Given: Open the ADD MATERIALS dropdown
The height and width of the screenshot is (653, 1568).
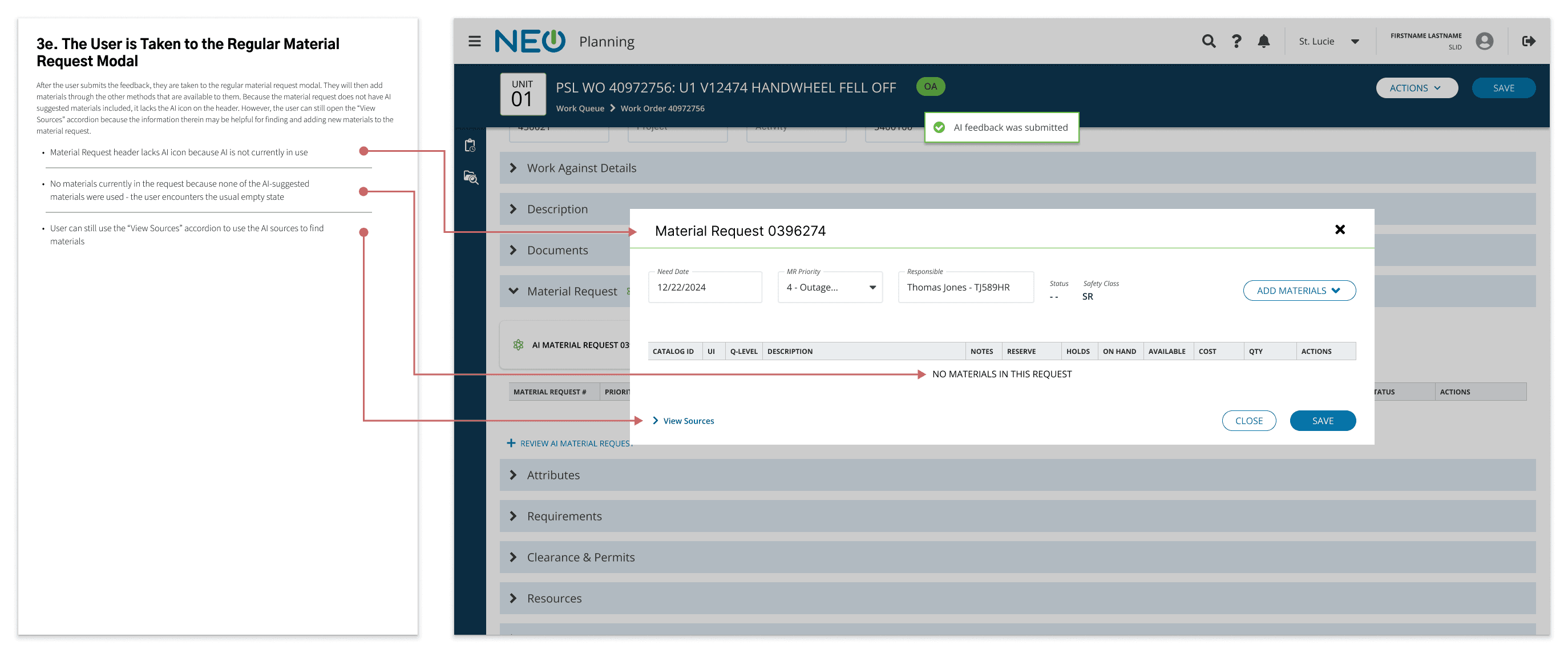Looking at the screenshot, I should tap(1298, 291).
